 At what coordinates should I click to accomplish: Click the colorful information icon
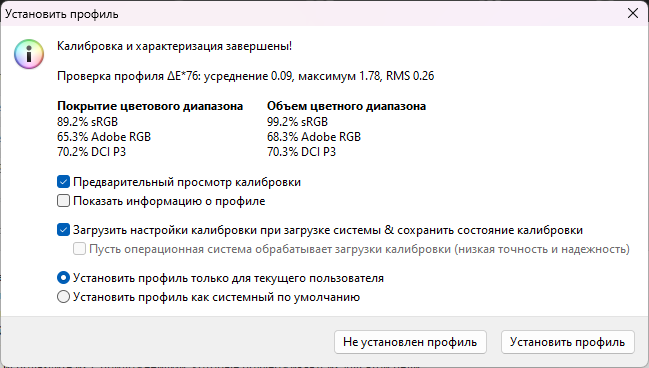(29, 54)
